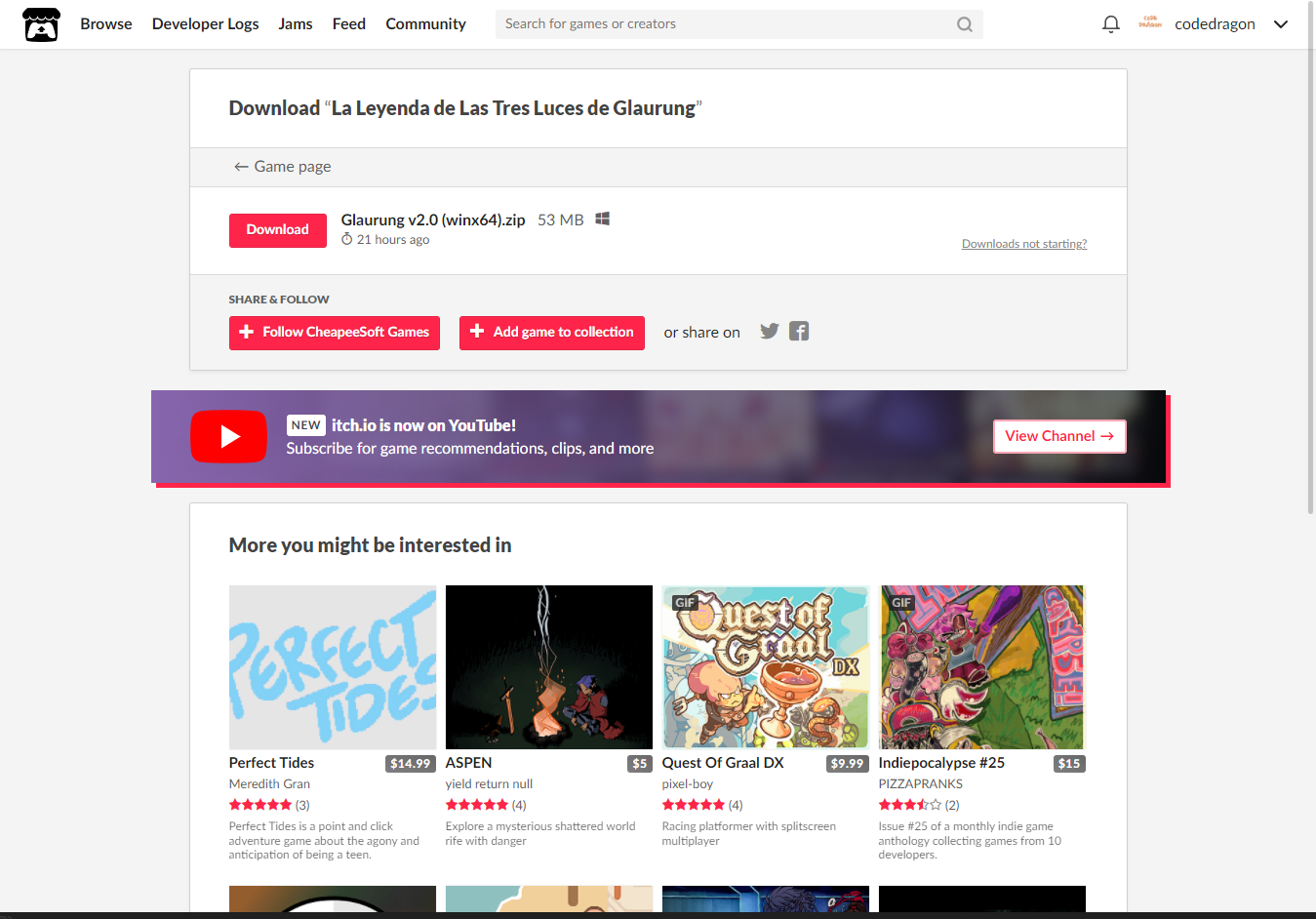Click the search magnifier icon

(x=965, y=24)
